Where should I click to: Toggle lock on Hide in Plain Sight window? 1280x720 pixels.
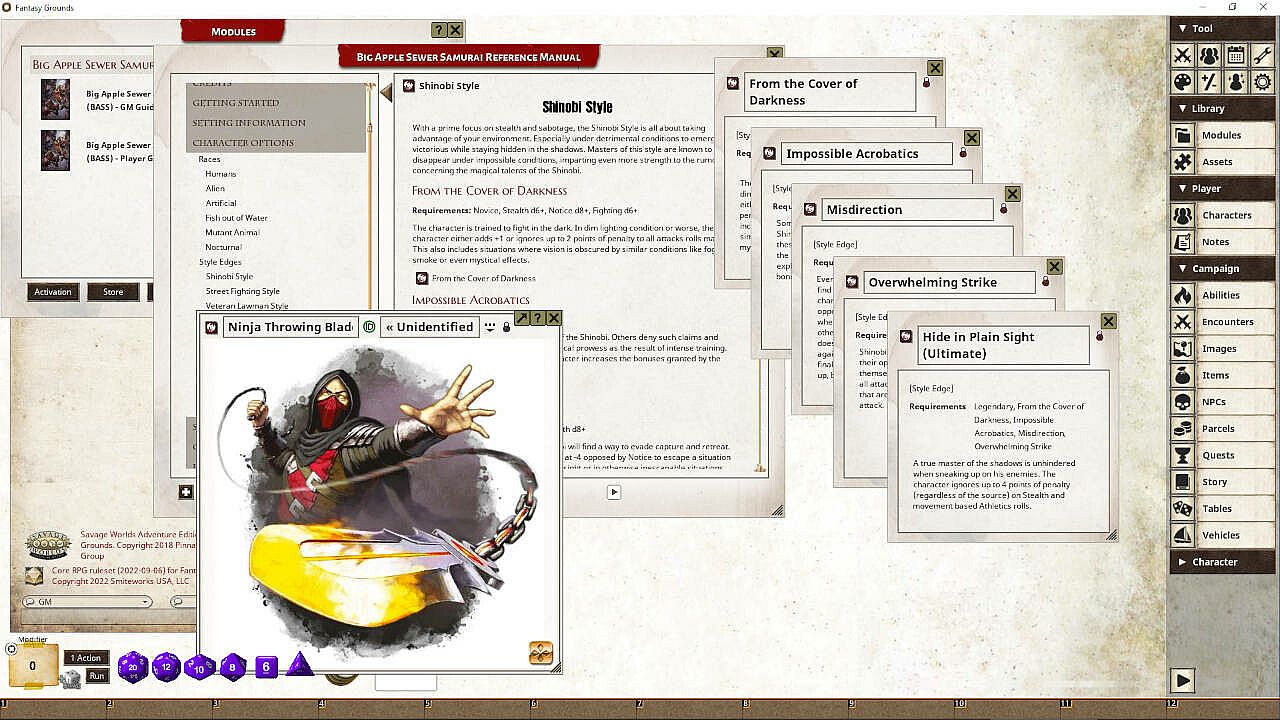[x=1099, y=336]
